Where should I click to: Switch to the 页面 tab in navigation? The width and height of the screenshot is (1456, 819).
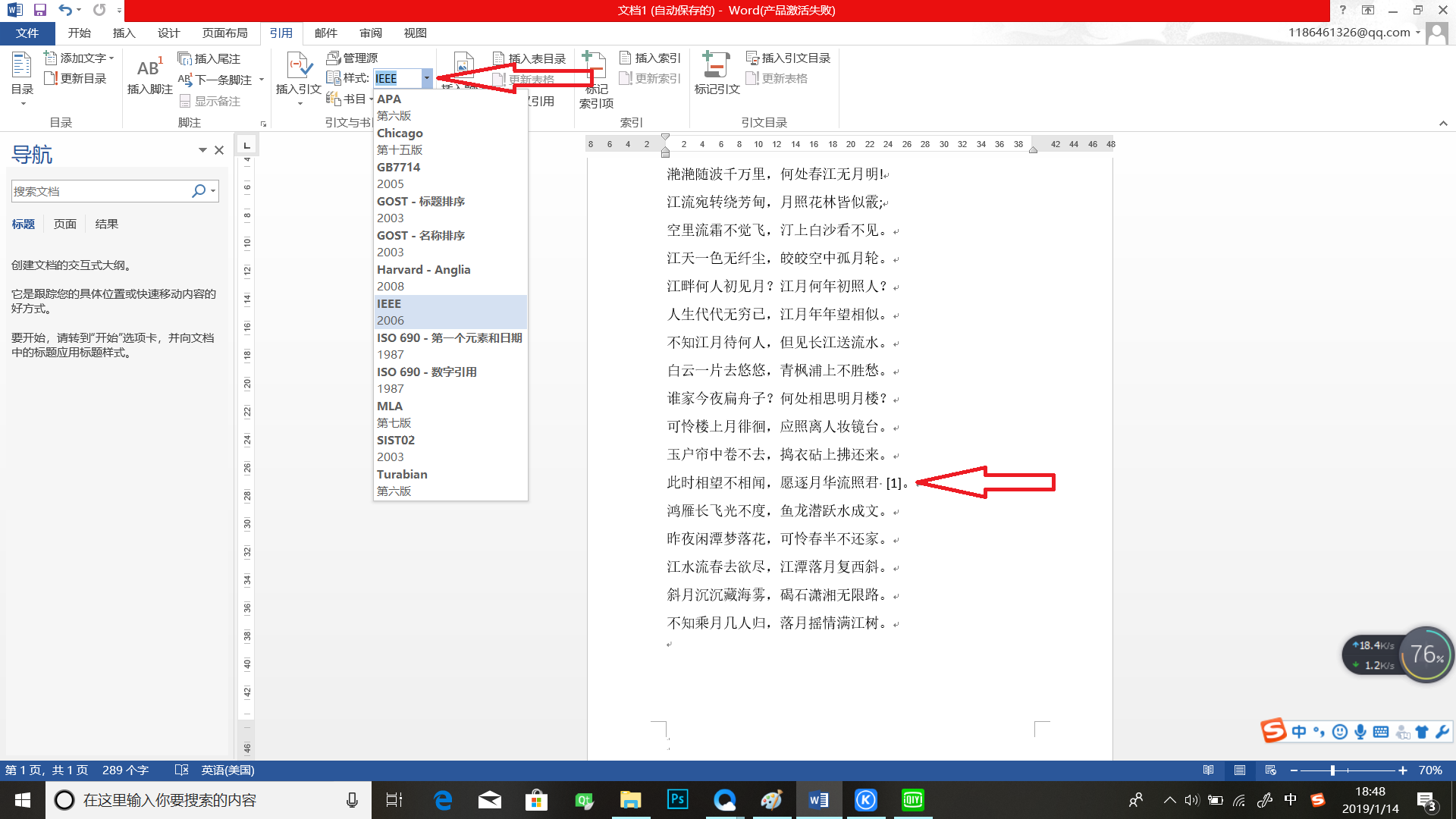(65, 224)
